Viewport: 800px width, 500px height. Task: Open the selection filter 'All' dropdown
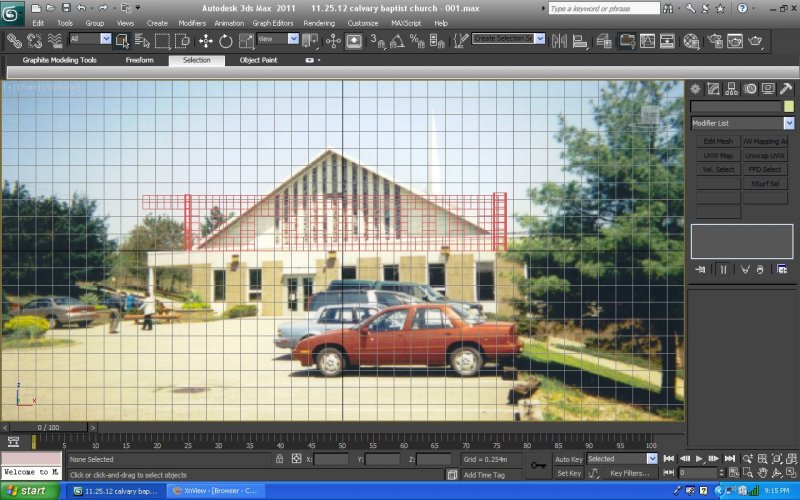point(106,39)
